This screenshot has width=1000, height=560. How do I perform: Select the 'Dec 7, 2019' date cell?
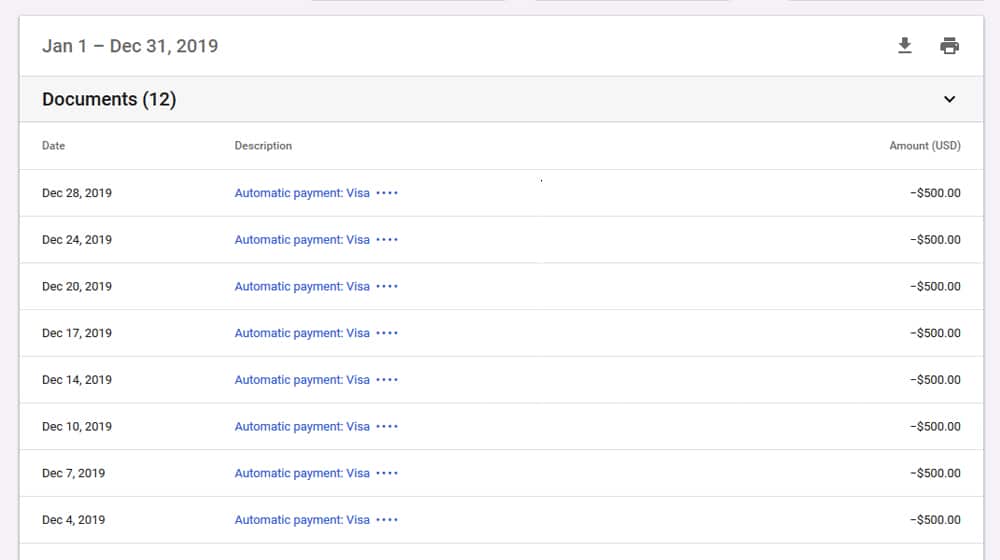(x=73, y=473)
